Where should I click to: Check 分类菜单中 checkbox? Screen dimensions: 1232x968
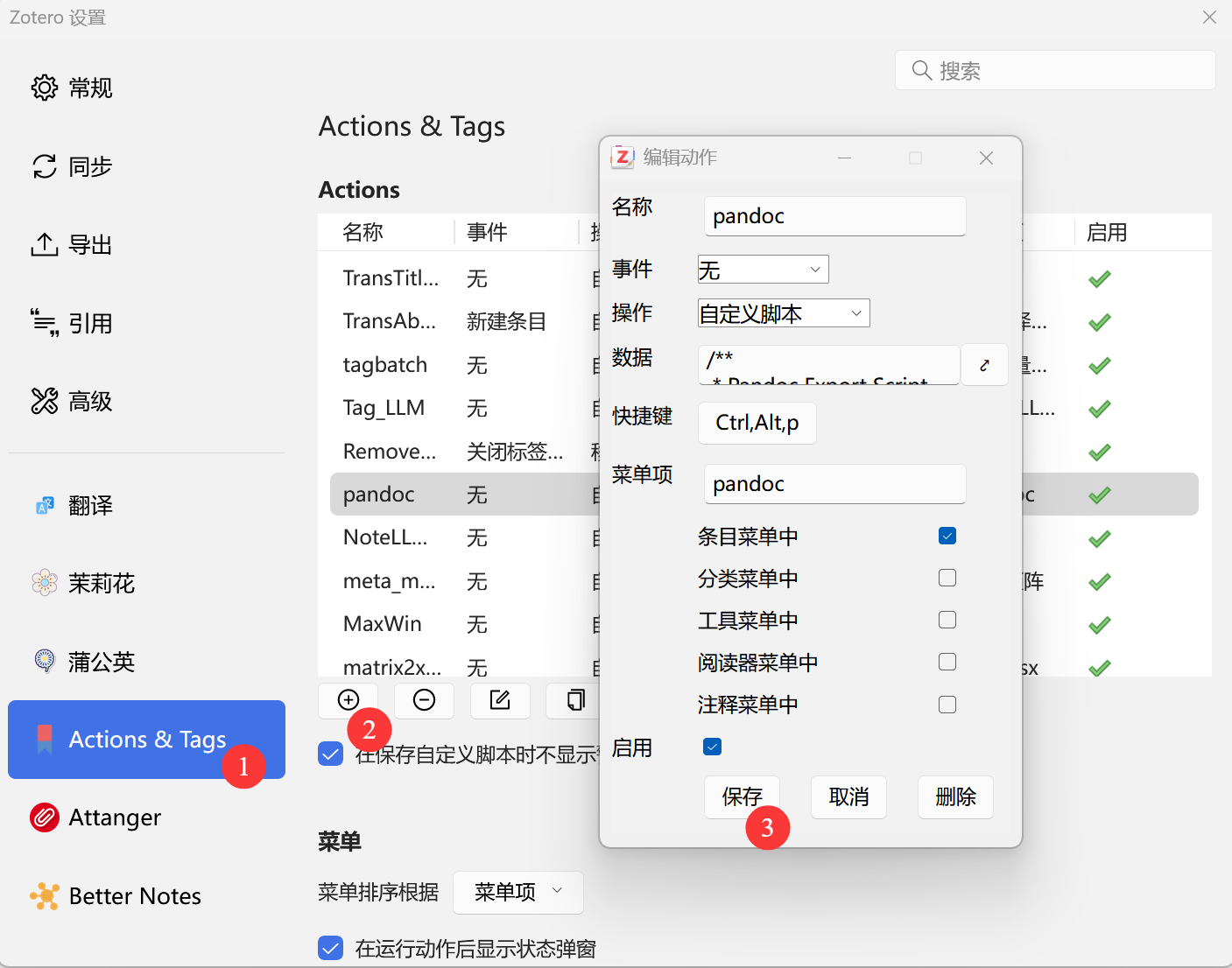click(x=947, y=578)
